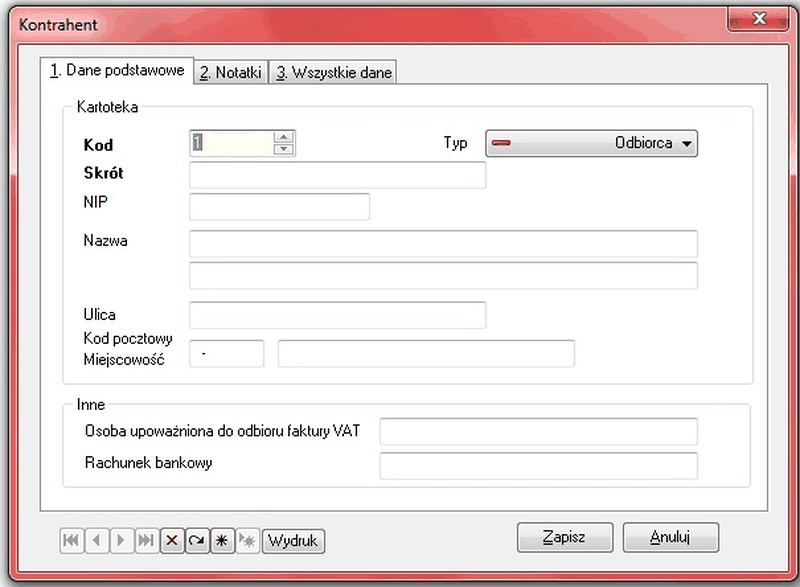Screen dimensions: 800x587
Task: Go to the first record navigation icon
Action: 71,541
